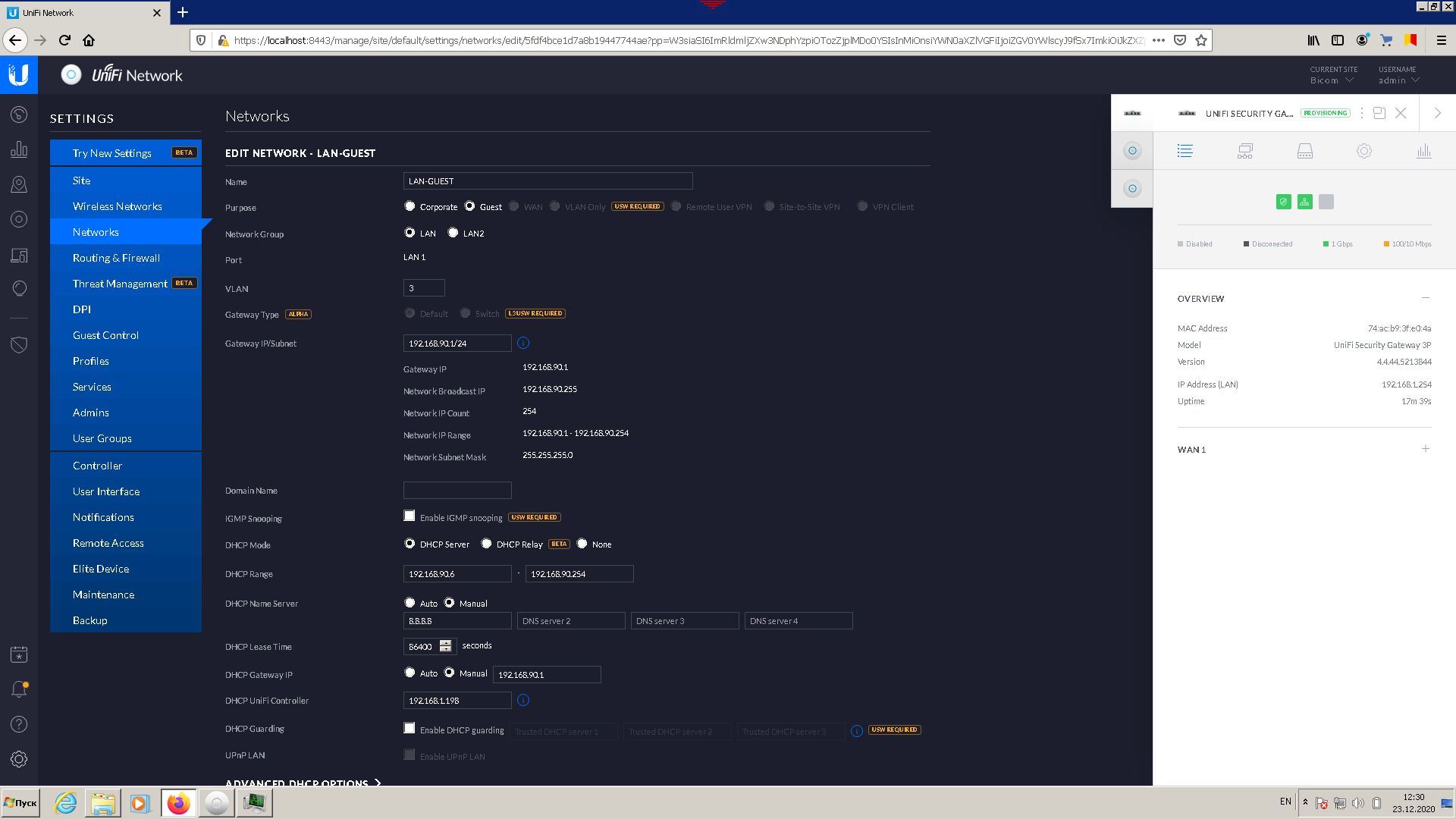Screen dimensions: 1456x819
Task: Open the Devices icon in left sidebar
Action: (19, 219)
